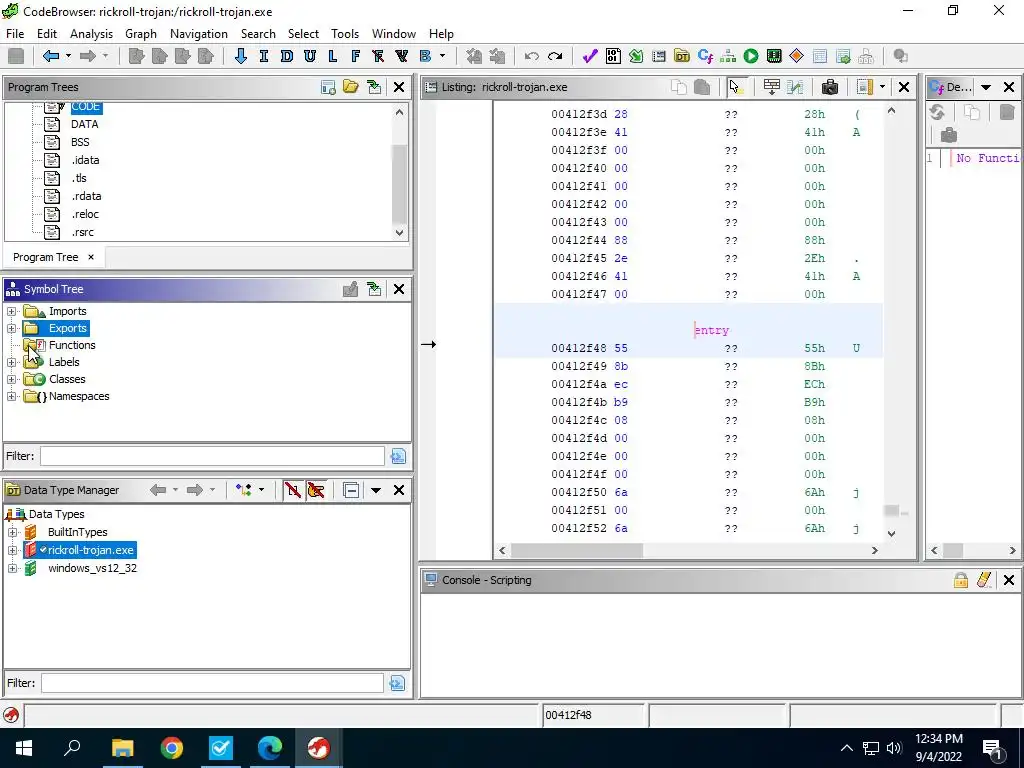The image size is (1024, 768).
Task: Jump to next Function with F icon
Action: tap(355, 56)
